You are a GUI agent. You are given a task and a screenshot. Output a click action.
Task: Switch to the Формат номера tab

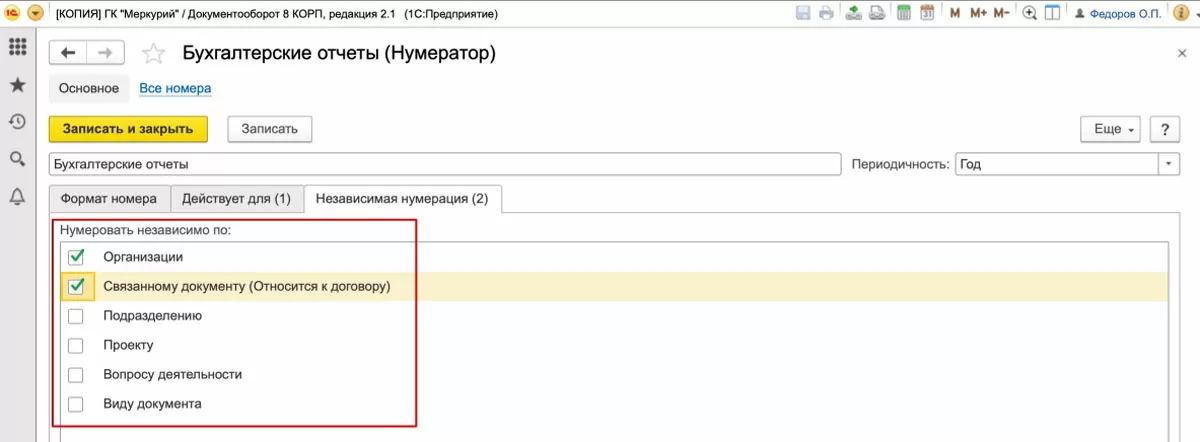click(x=109, y=198)
